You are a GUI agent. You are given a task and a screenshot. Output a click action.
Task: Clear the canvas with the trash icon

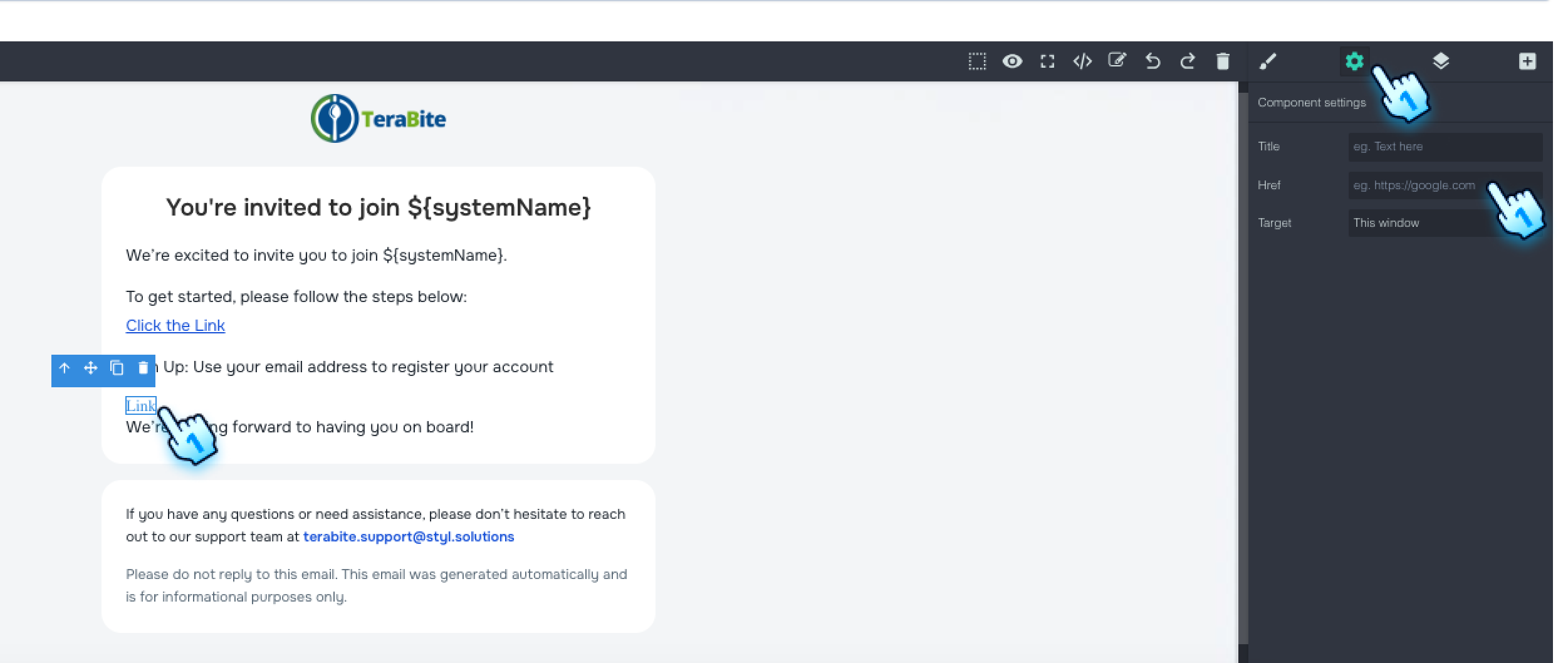click(x=1221, y=61)
